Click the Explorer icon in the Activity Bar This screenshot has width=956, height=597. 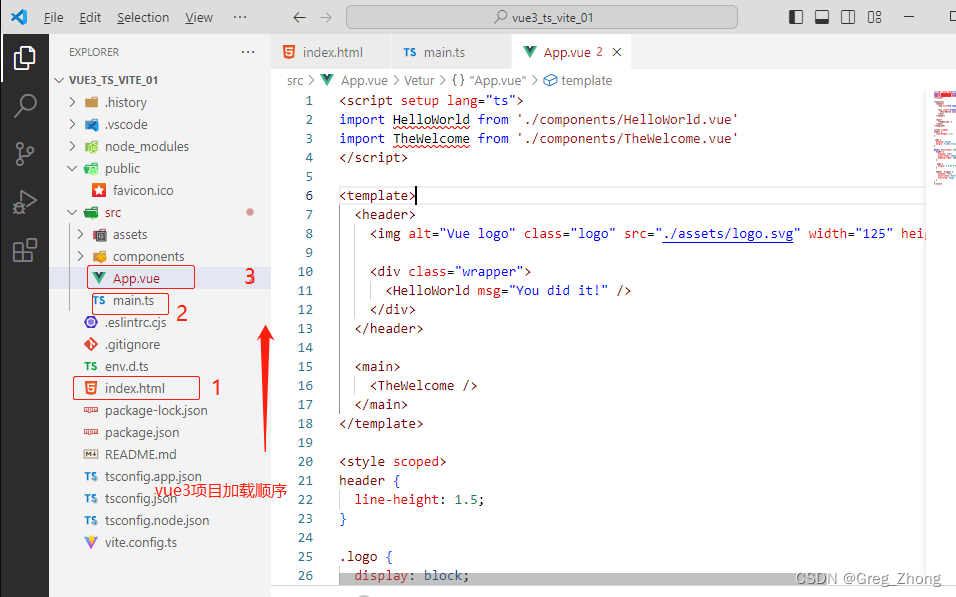(x=25, y=57)
